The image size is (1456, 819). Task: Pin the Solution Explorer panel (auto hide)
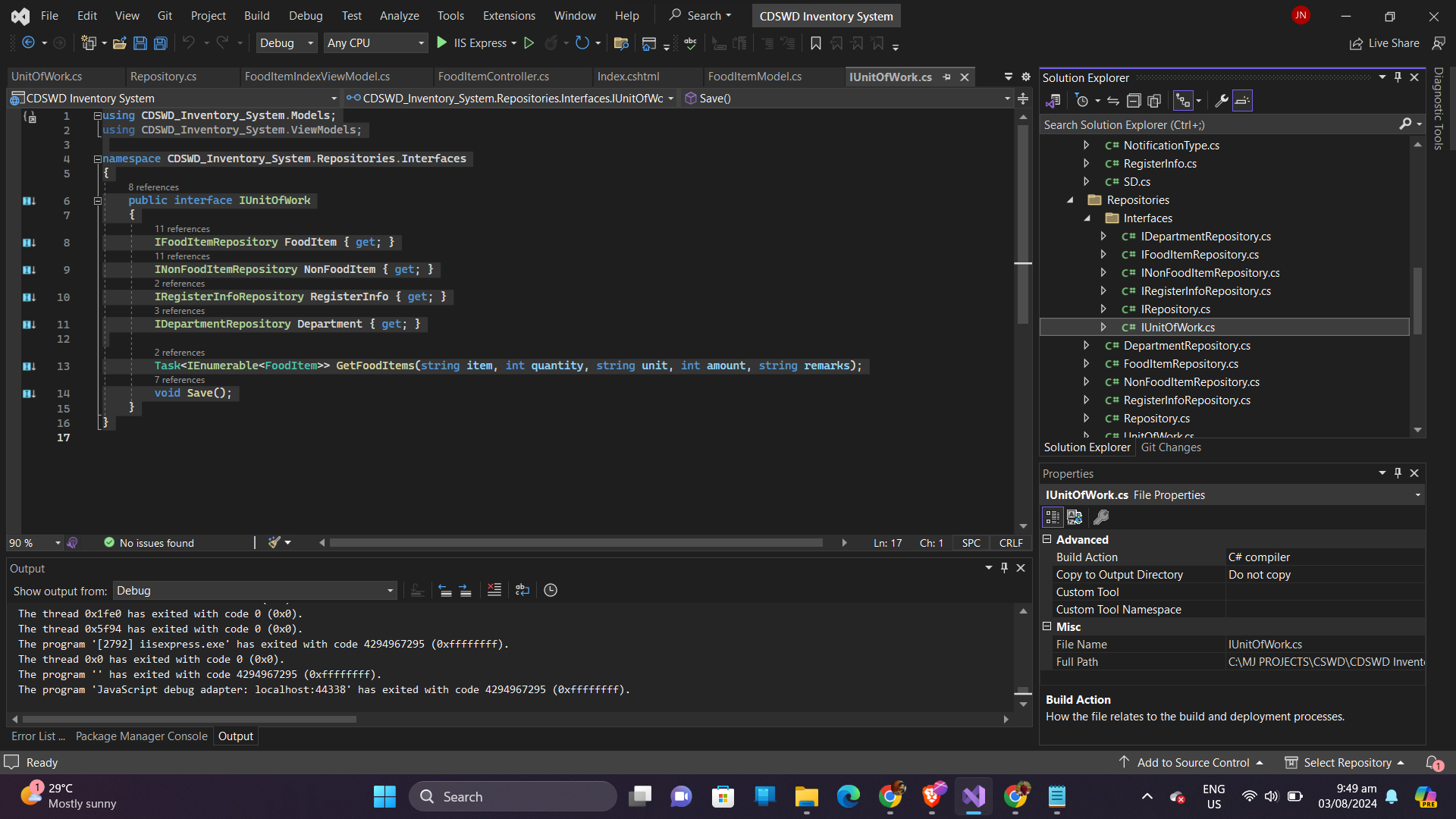point(1398,77)
